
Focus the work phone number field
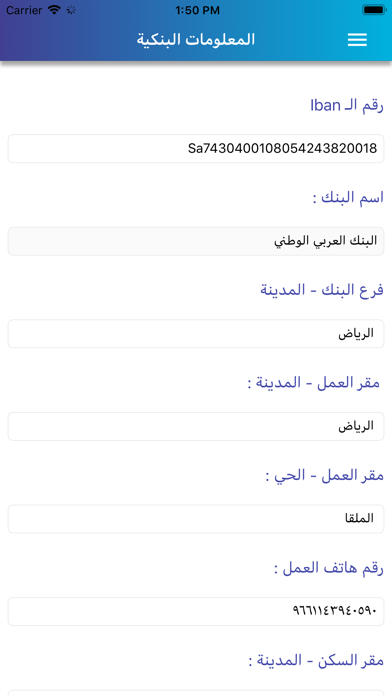196,611
